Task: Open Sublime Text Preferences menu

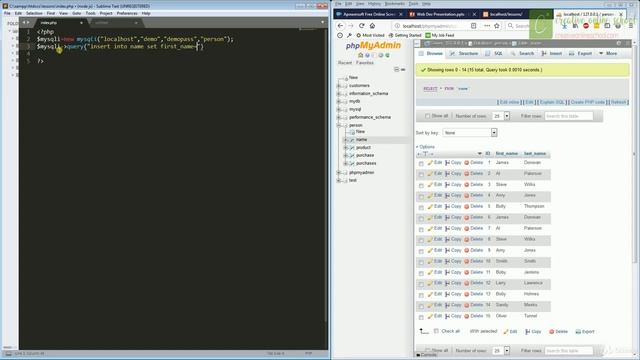Action: pos(127,13)
